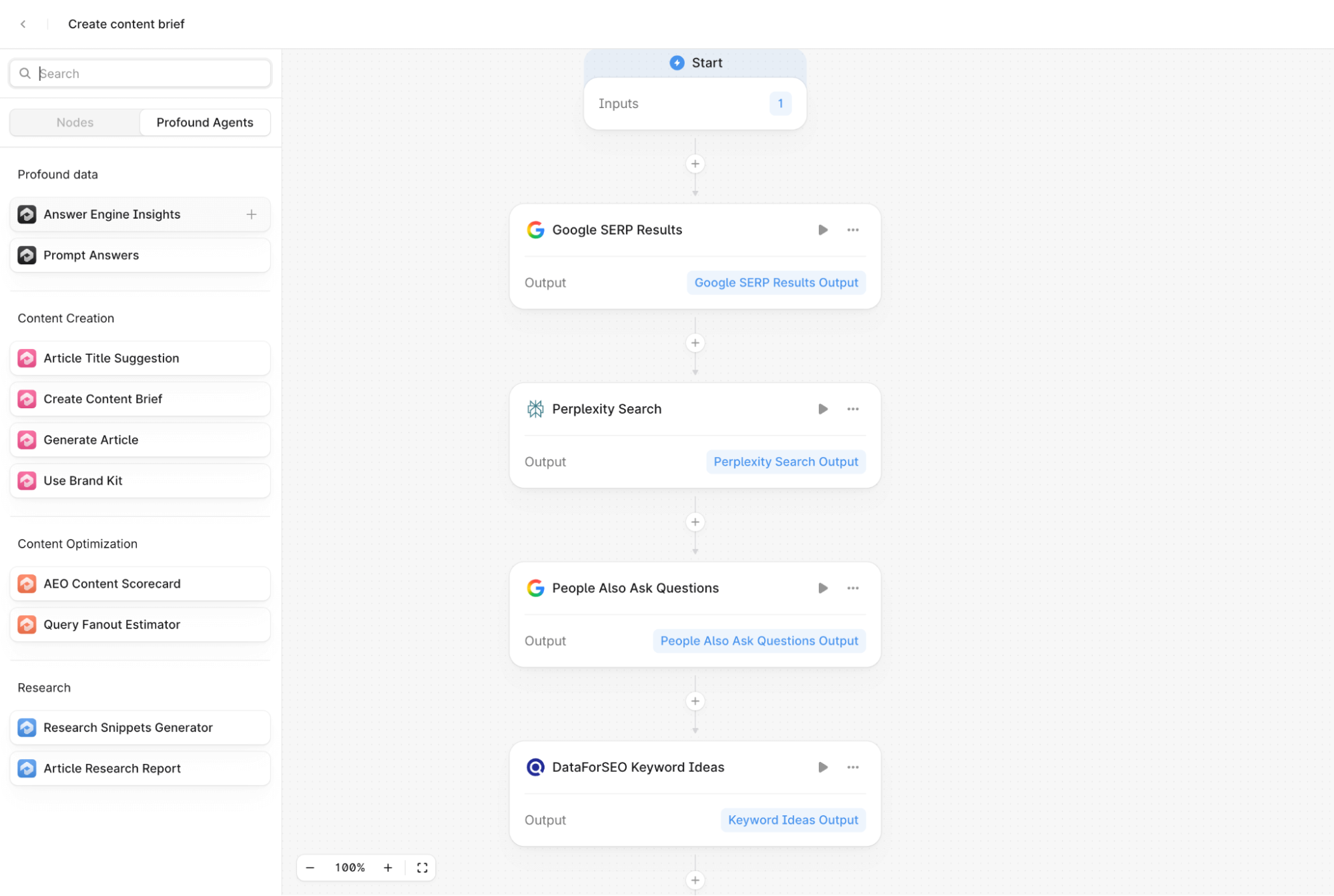Click the Create content brief title

click(126, 24)
